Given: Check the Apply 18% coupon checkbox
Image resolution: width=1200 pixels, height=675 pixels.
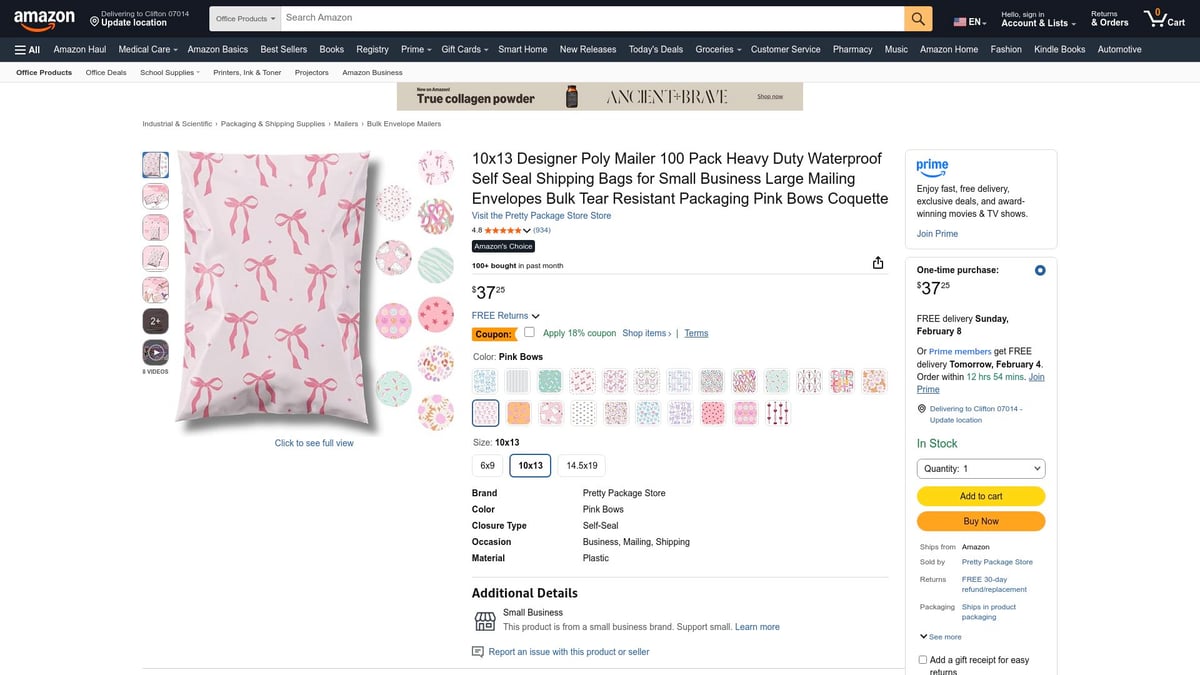Looking at the screenshot, I should pos(529,333).
